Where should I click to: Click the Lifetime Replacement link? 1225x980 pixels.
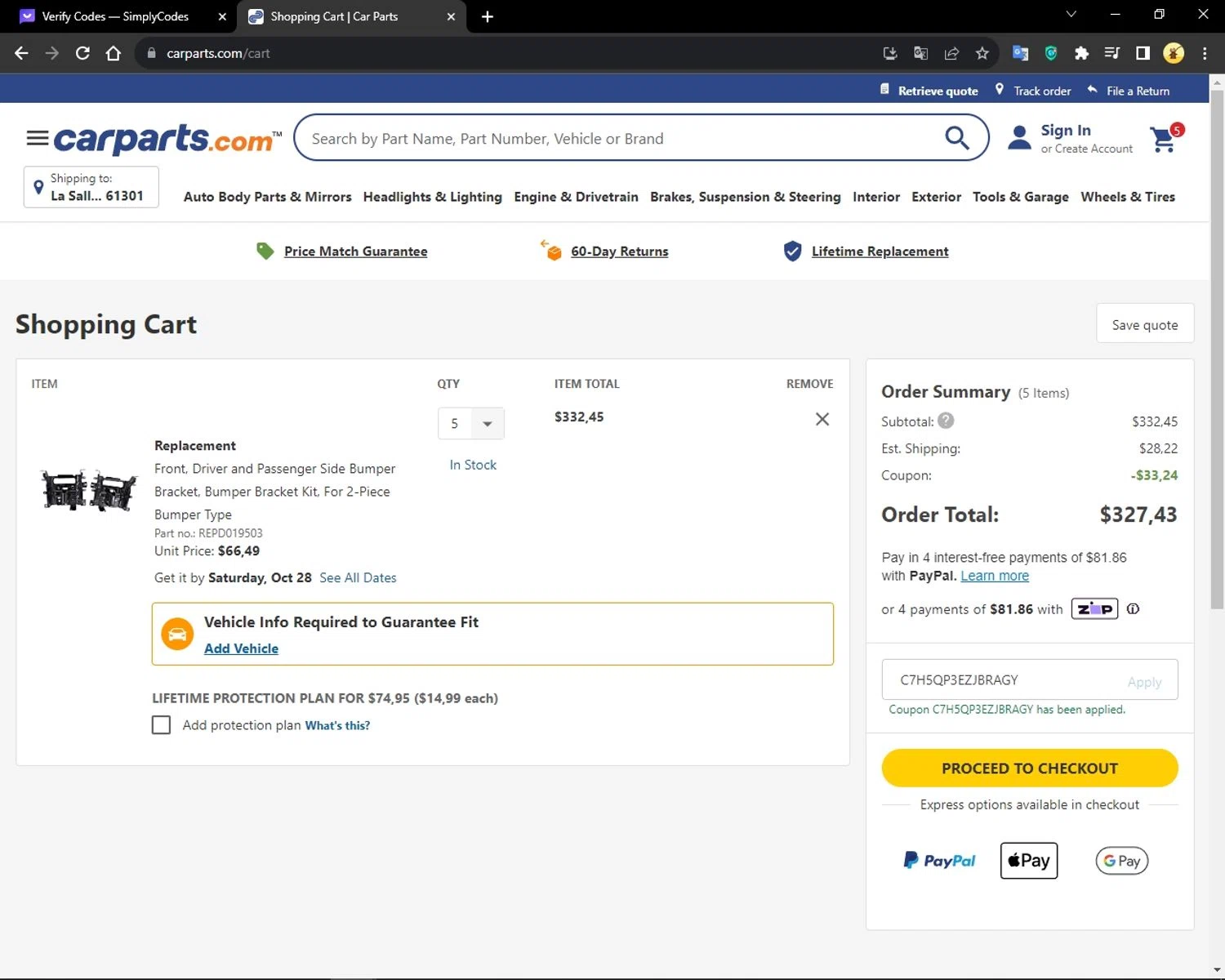pos(880,252)
